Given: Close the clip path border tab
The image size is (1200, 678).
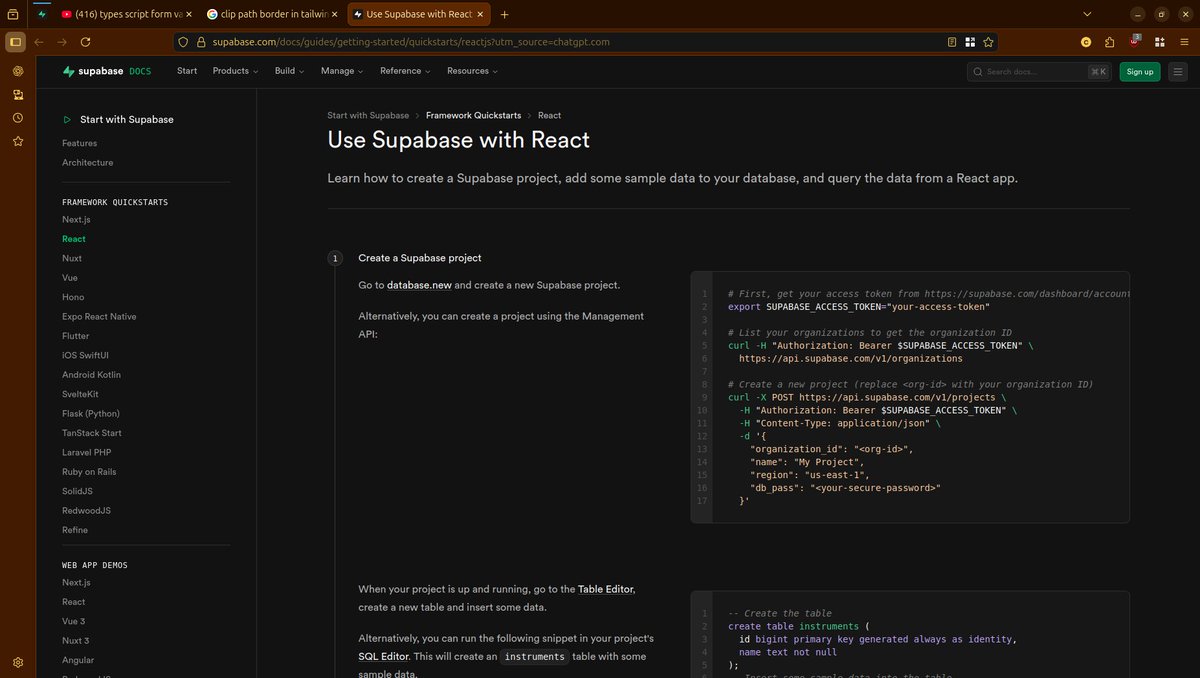Looking at the screenshot, I should (334, 14).
